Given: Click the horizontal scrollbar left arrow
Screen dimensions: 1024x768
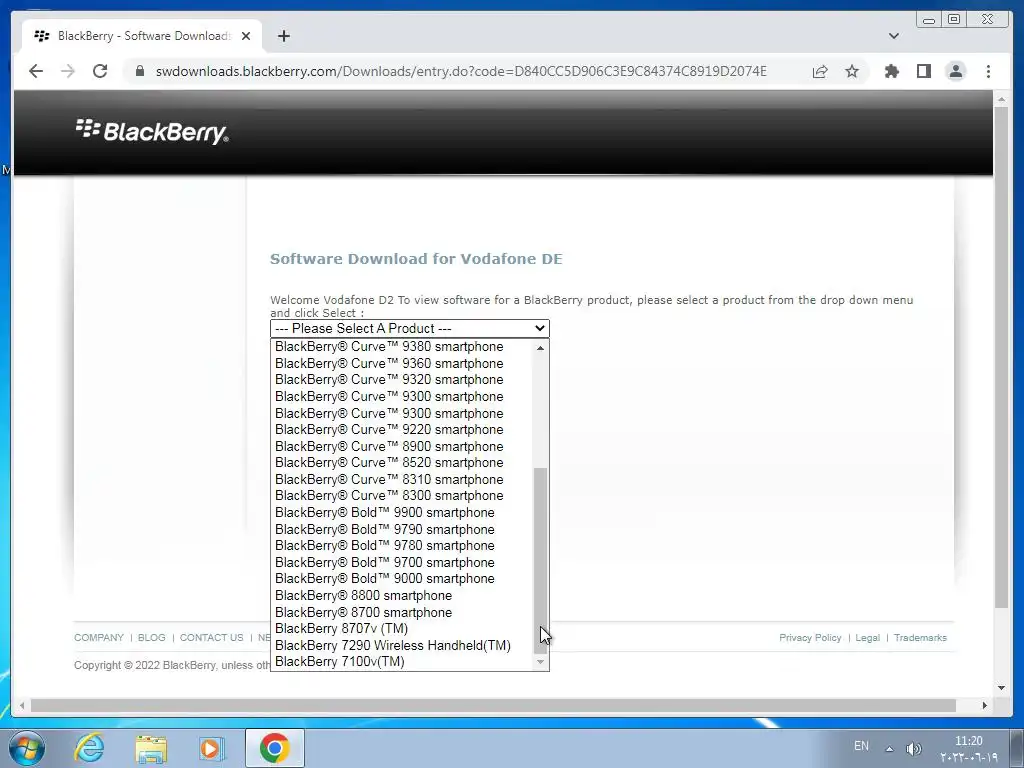Looking at the screenshot, I should (22, 705).
